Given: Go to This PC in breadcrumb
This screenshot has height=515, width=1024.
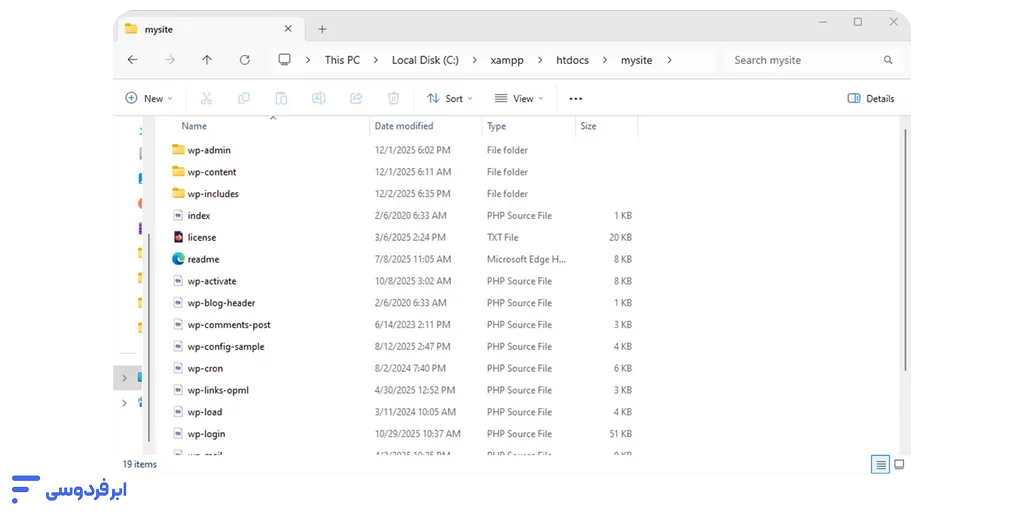Looking at the screenshot, I should (x=342, y=60).
